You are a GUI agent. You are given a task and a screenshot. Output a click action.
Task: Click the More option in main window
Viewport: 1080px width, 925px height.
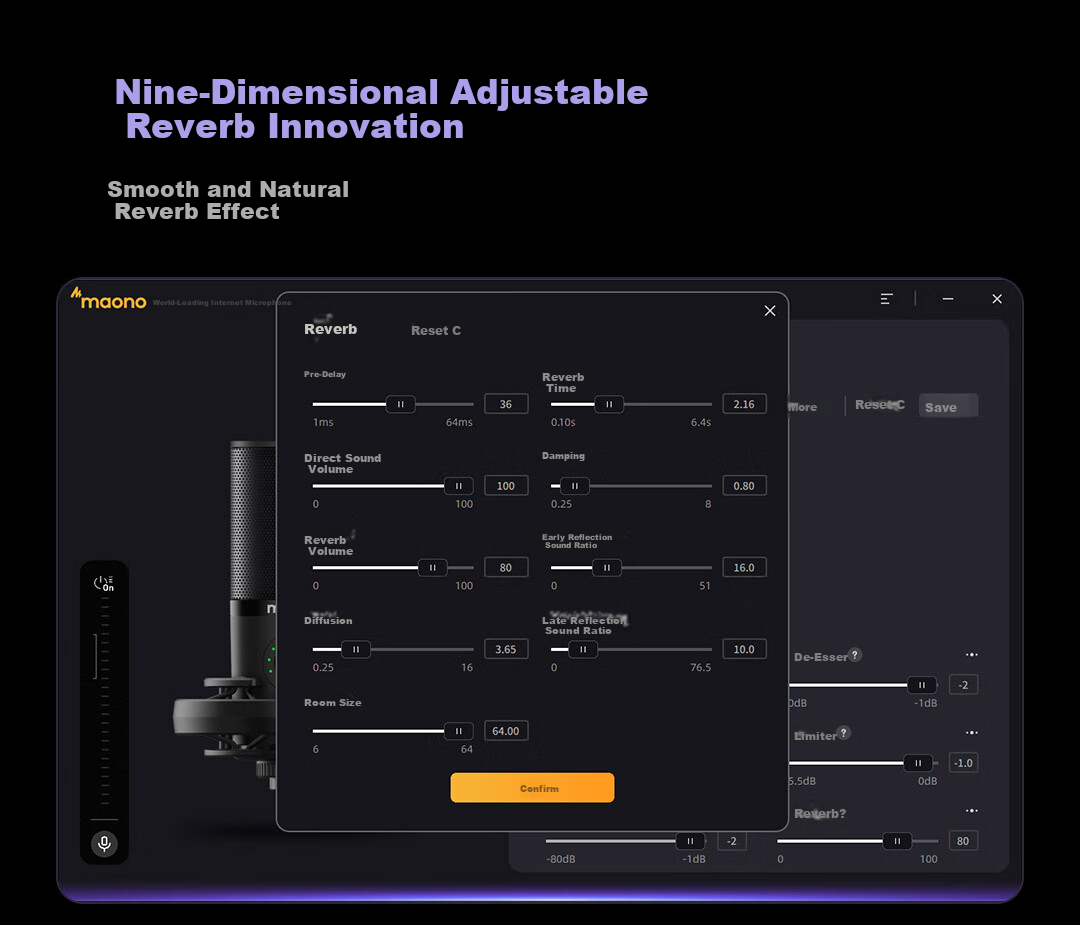802,407
